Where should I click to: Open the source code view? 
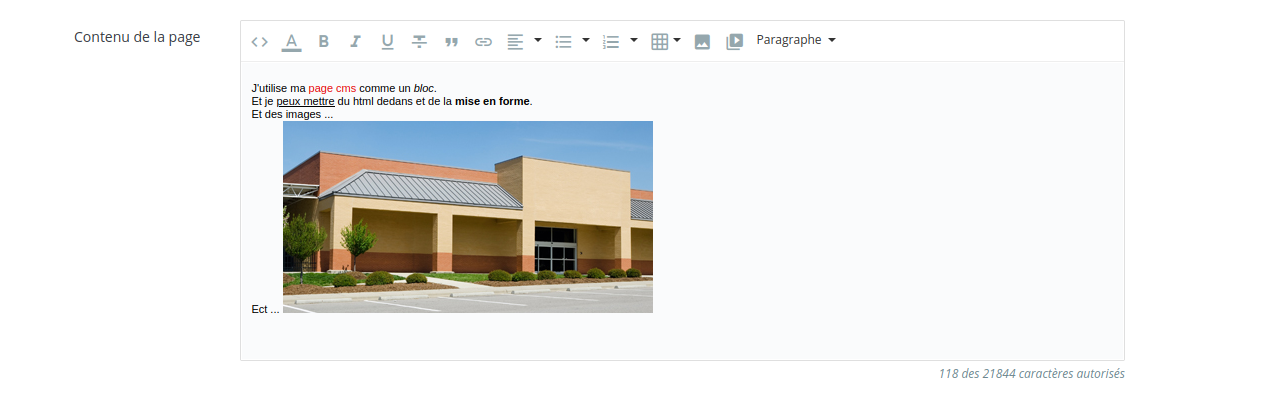pyautogui.click(x=260, y=41)
